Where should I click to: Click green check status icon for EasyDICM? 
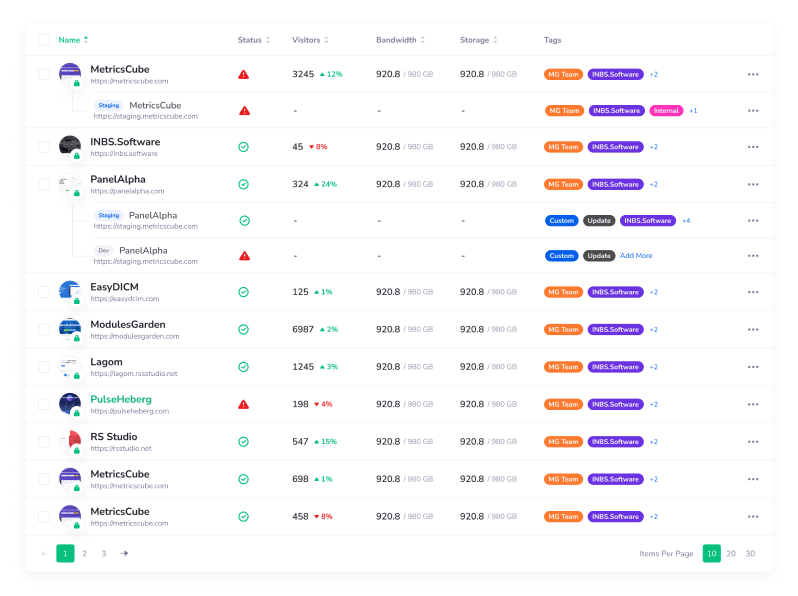(x=244, y=292)
